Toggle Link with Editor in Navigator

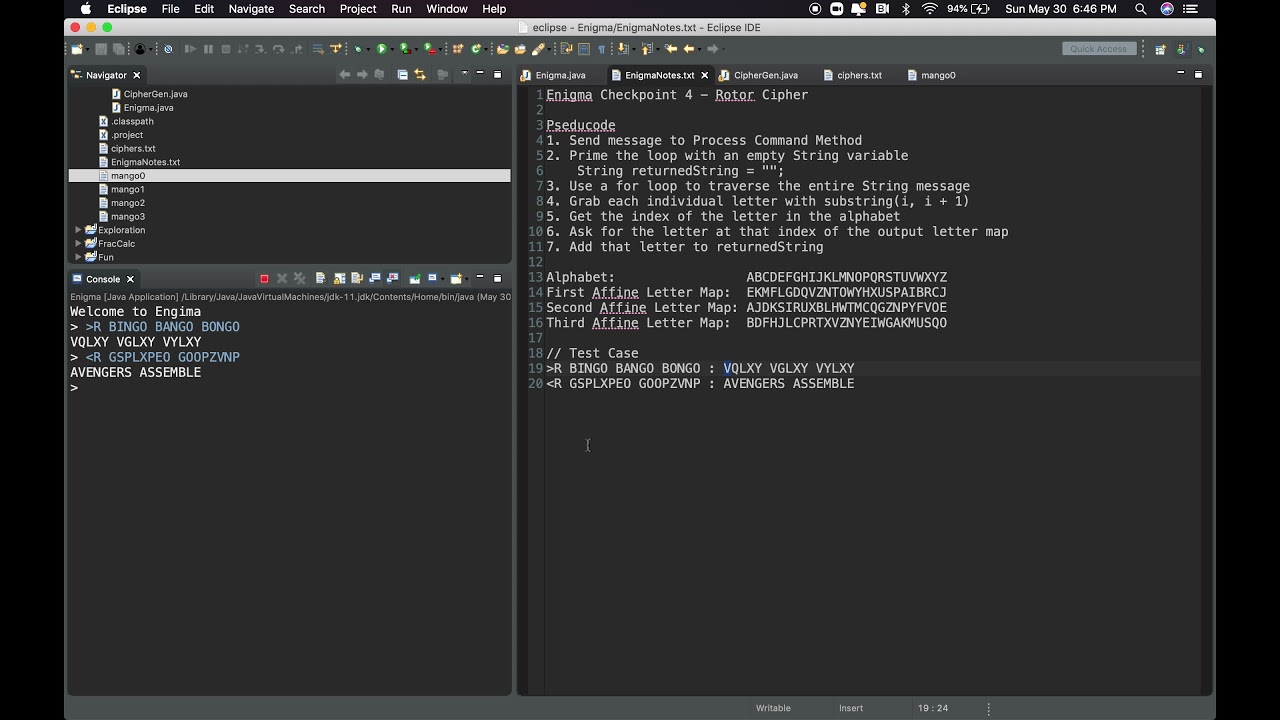(x=420, y=75)
